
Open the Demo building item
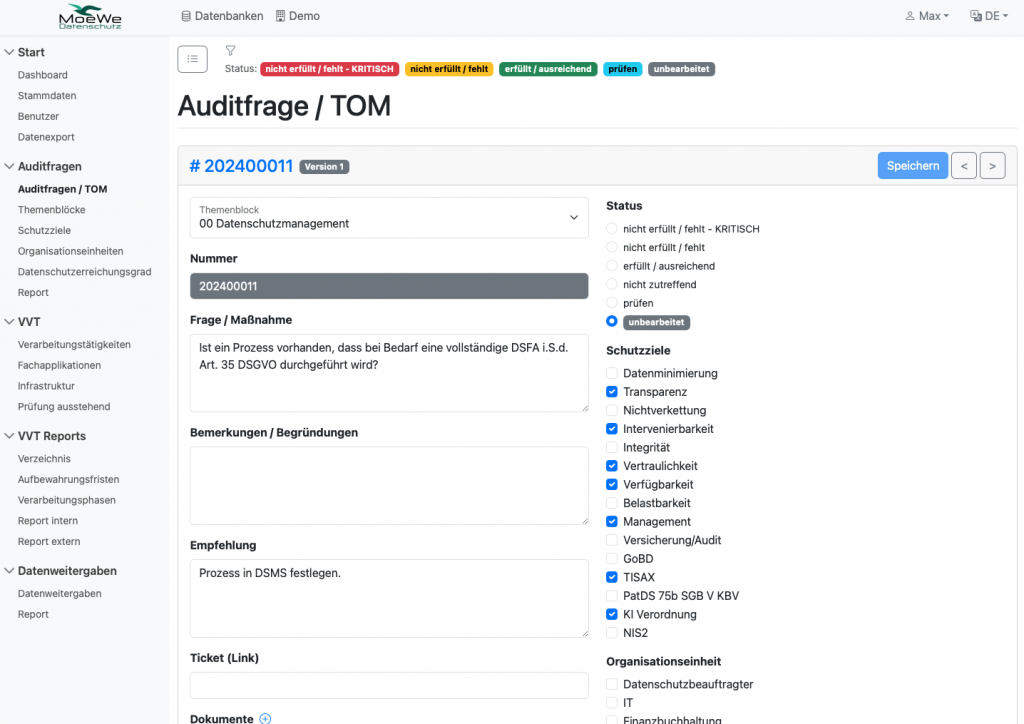(x=297, y=16)
